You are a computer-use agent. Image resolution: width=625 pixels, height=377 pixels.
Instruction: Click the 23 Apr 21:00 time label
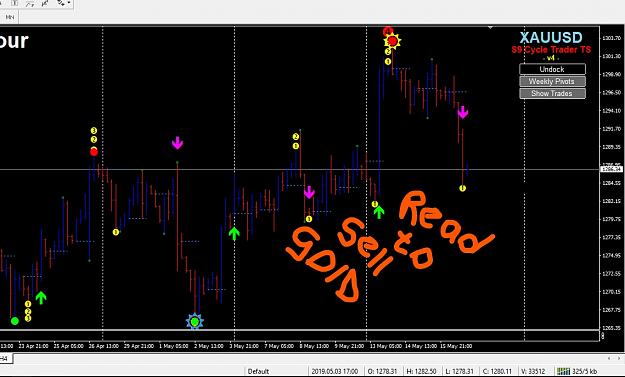click(33, 346)
